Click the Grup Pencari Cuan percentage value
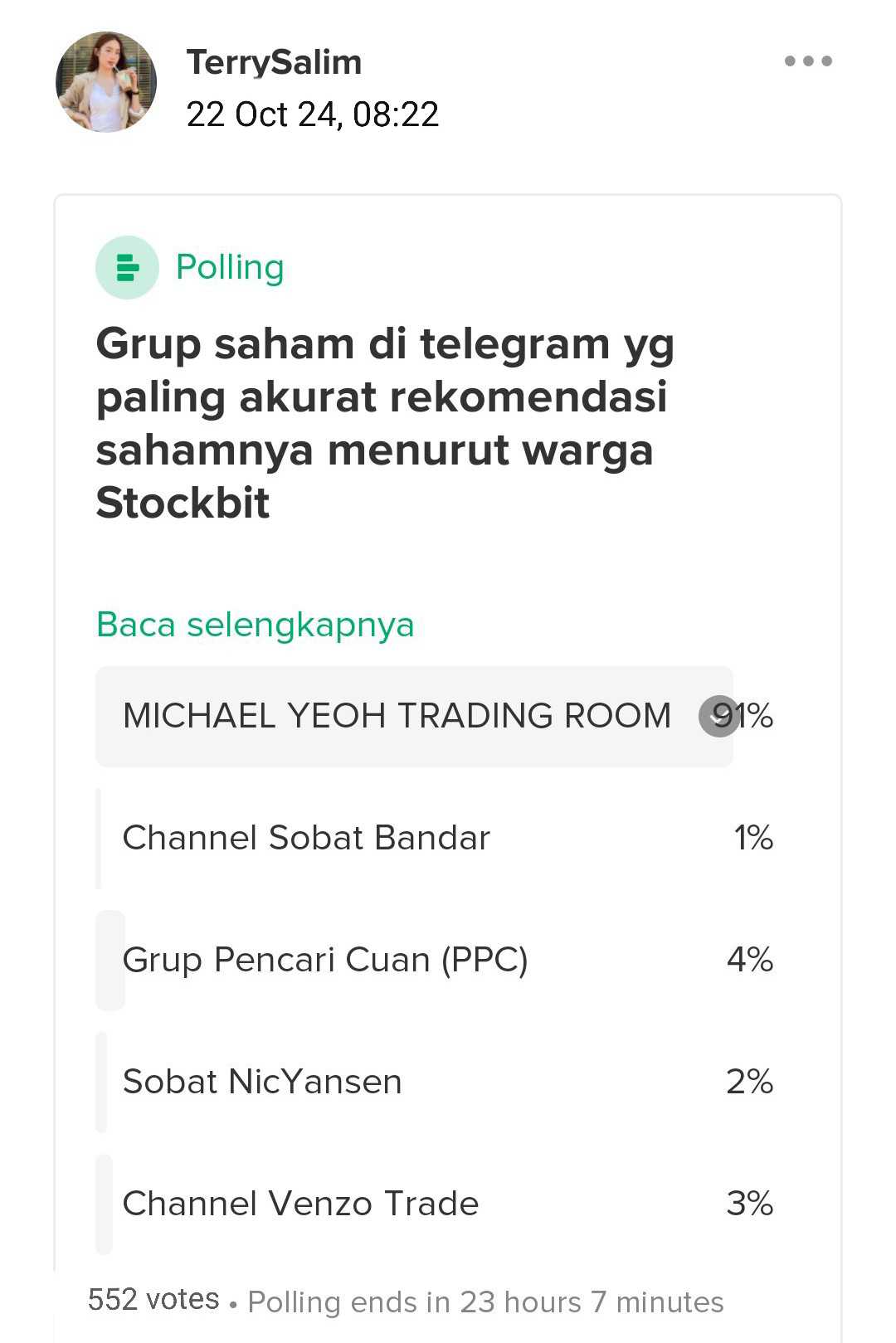This screenshot has width=896, height=1343. coord(748,959)
